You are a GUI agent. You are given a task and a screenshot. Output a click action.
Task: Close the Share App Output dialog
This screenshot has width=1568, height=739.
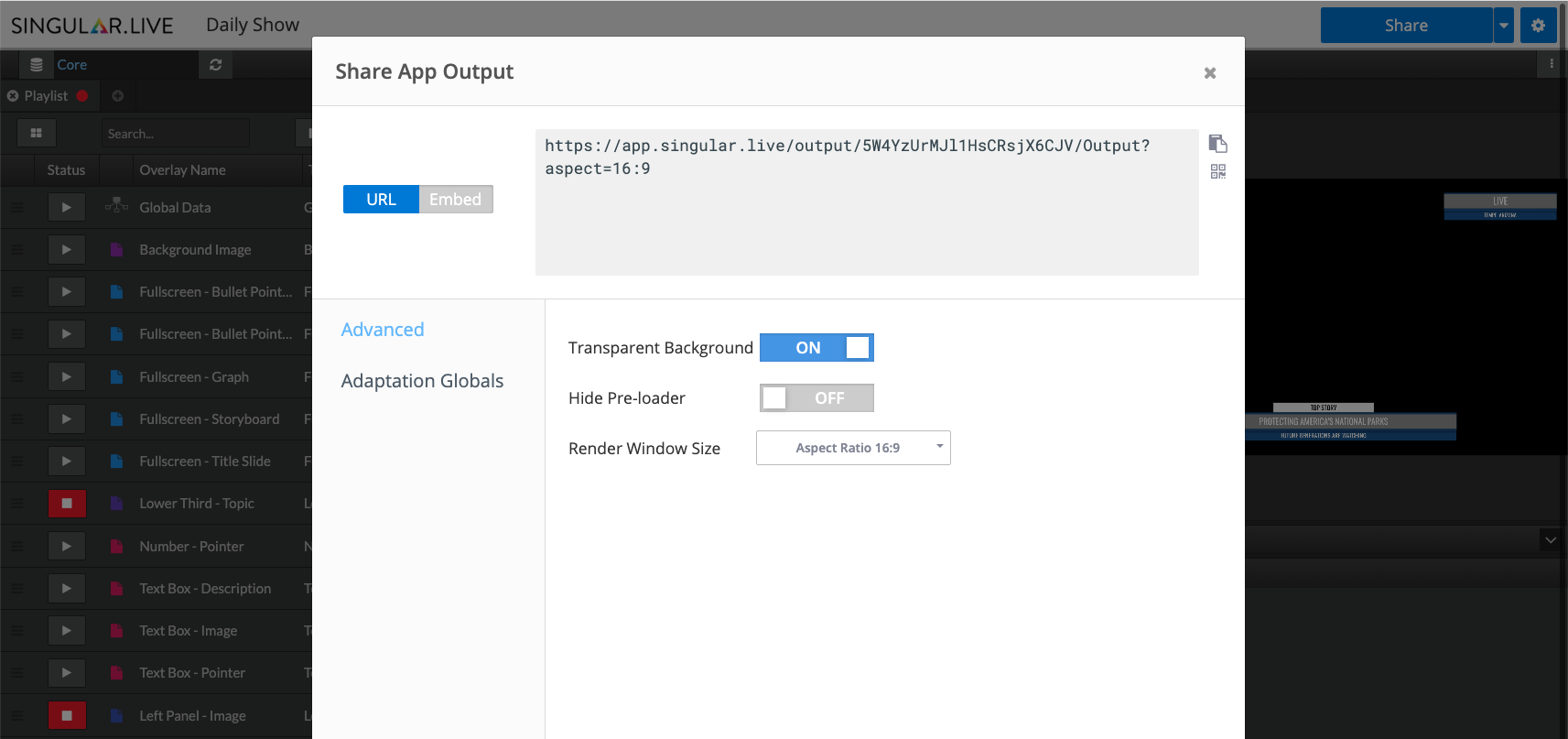click(x=1210, y=73)
